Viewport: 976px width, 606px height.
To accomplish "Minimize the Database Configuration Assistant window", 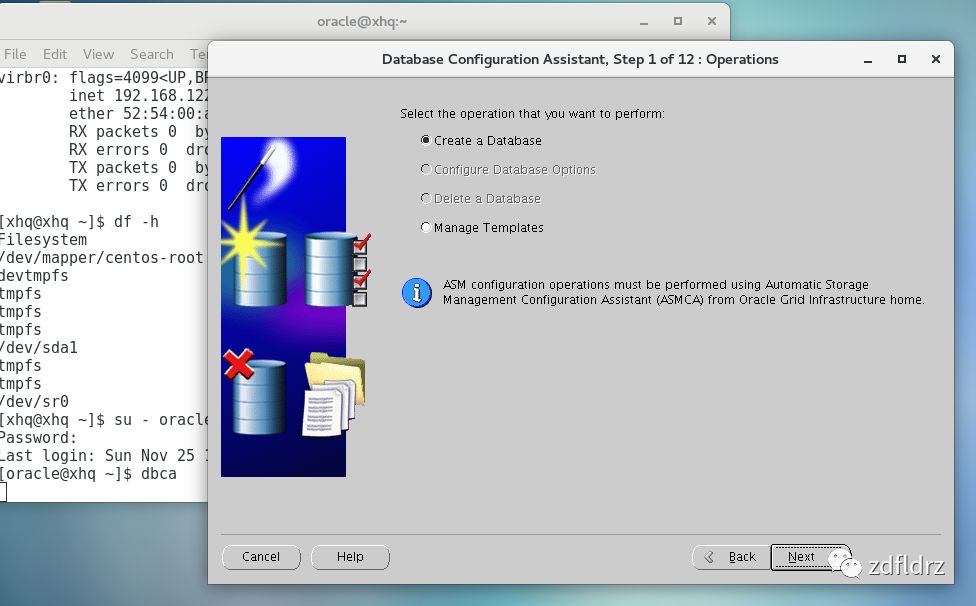I will pos(868,60).
